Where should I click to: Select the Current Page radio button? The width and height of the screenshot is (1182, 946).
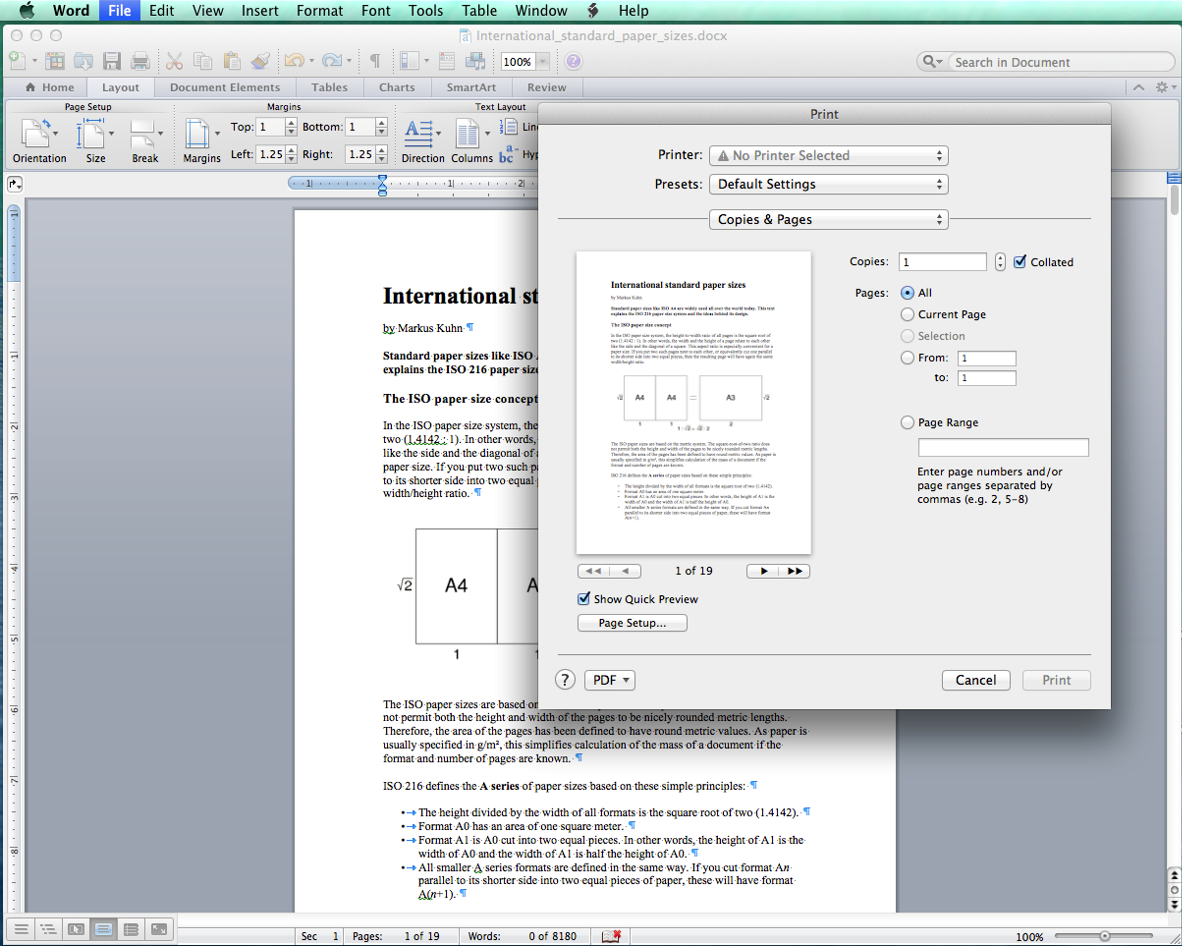[x=907, y=314]
